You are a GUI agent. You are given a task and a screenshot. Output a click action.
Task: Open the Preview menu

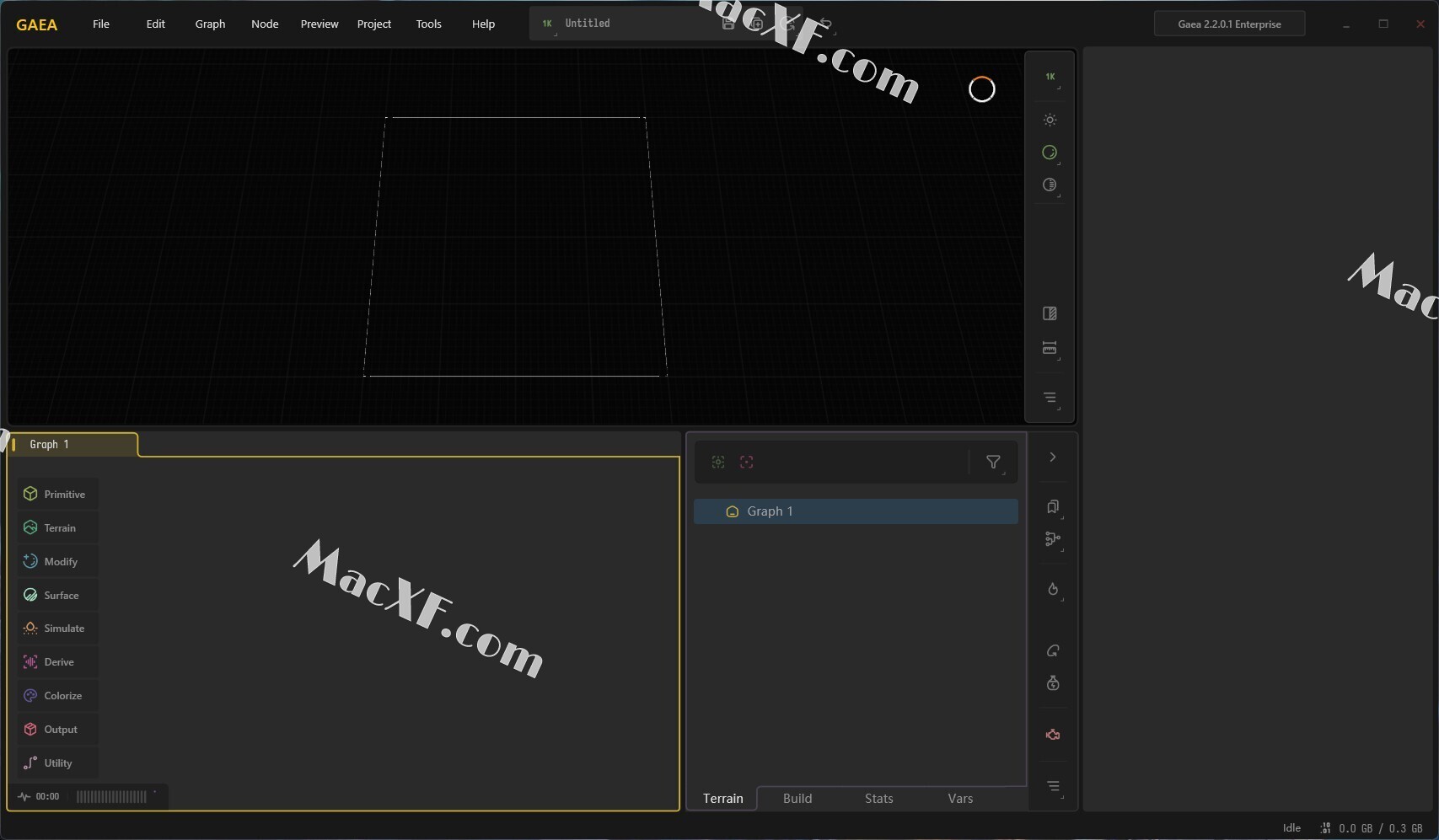pos(319,24)
